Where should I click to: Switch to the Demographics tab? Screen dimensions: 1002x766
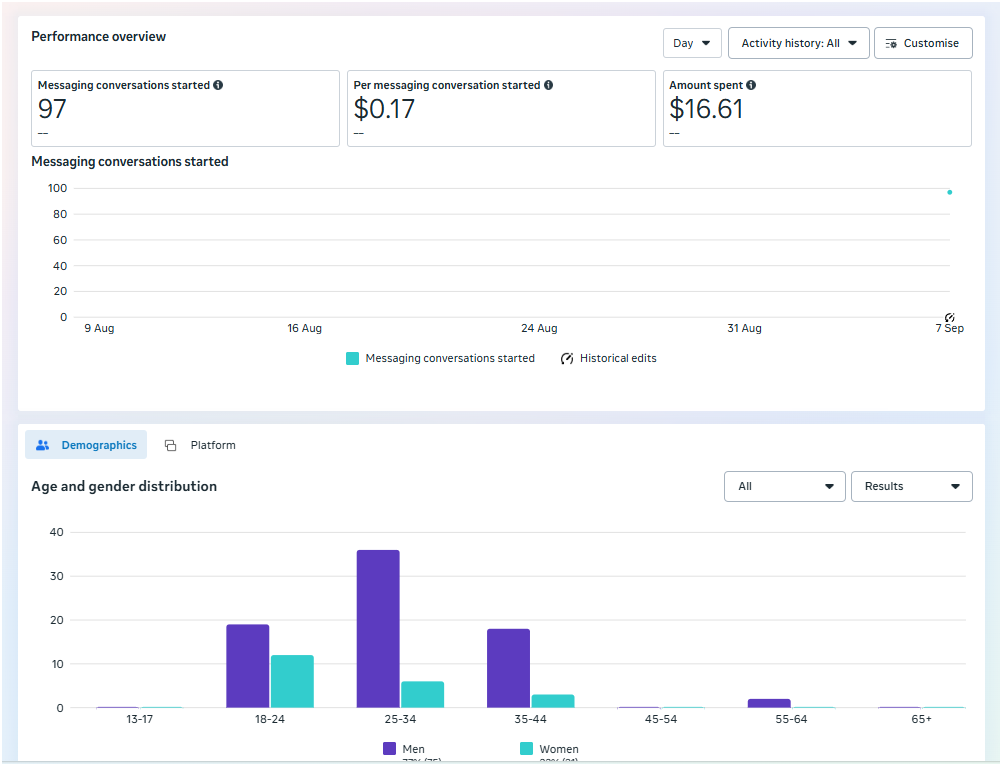(86, 445)
